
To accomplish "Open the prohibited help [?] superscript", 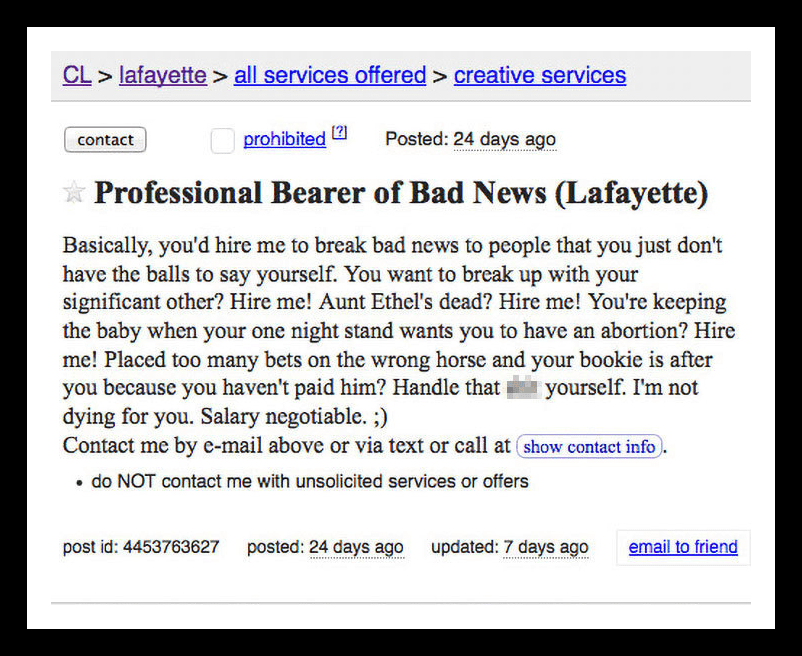I will tap(340, 132).
